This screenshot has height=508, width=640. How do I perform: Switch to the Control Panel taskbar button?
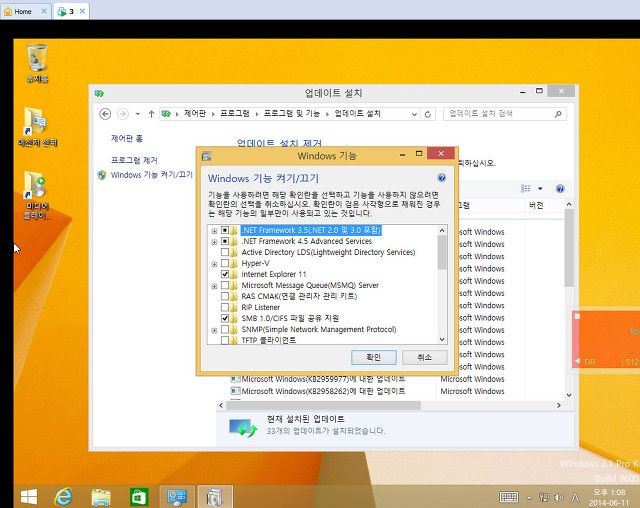(x=177, y=497)
